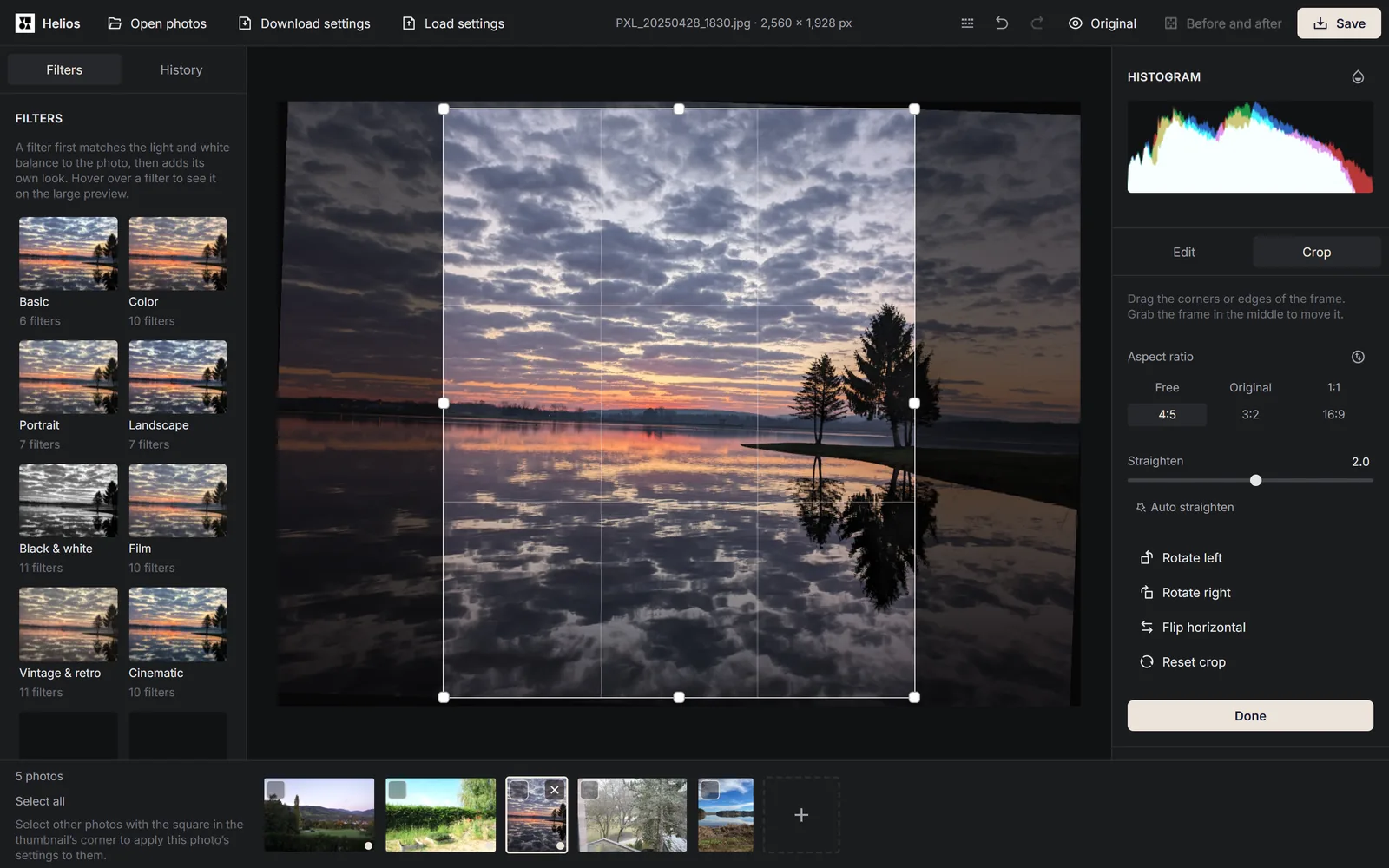Click the bottom-right crop corner handle

[x=914, y=697]
